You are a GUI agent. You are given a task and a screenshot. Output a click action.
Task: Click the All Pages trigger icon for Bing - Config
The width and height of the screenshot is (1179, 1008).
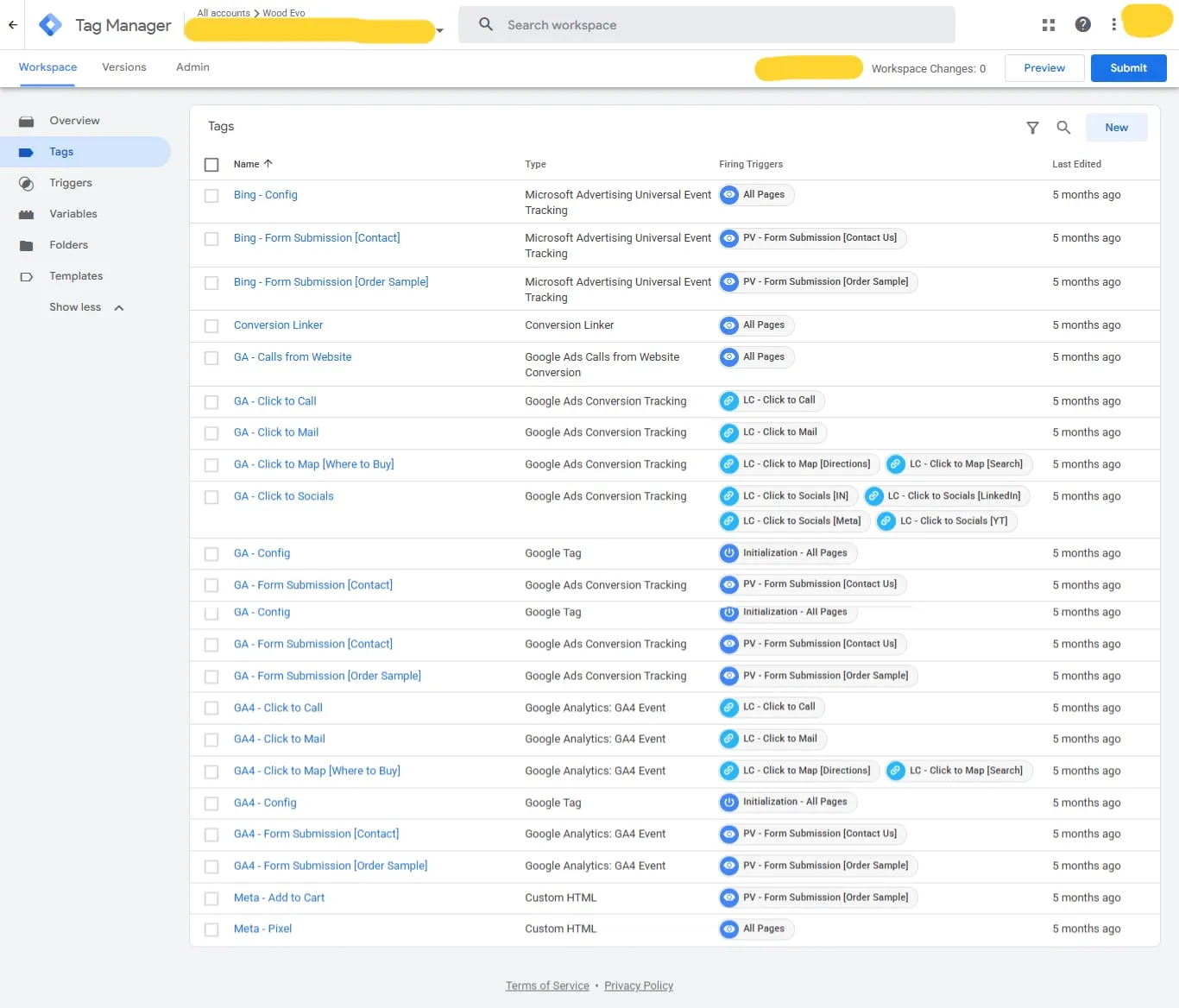[x=729, y=195]
